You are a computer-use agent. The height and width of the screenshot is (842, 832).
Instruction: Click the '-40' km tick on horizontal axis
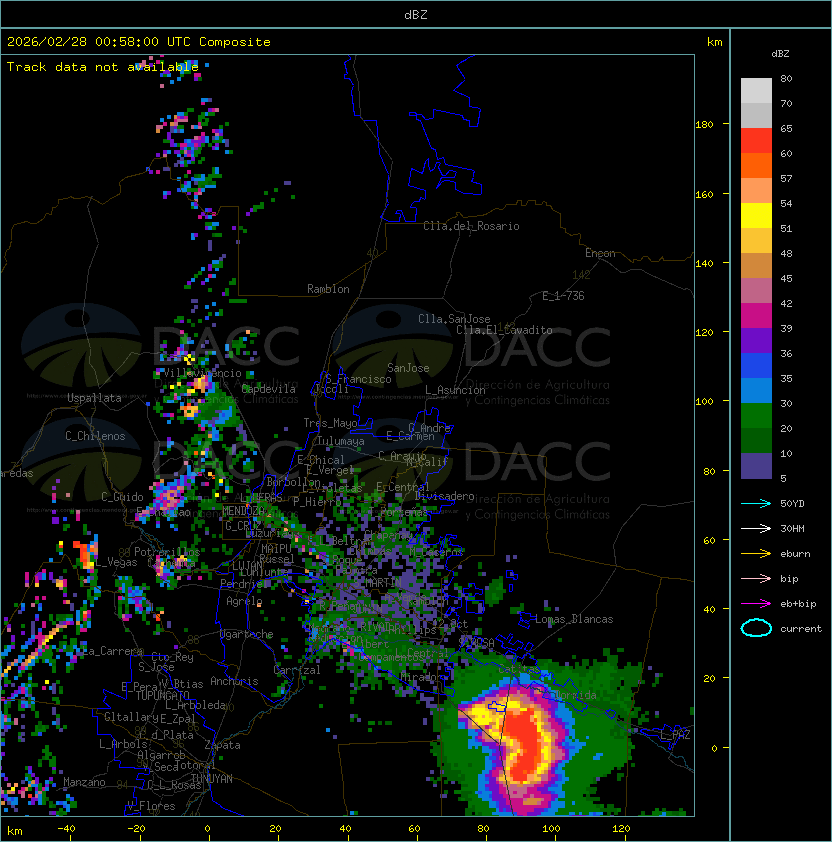[x=67, y=829]
